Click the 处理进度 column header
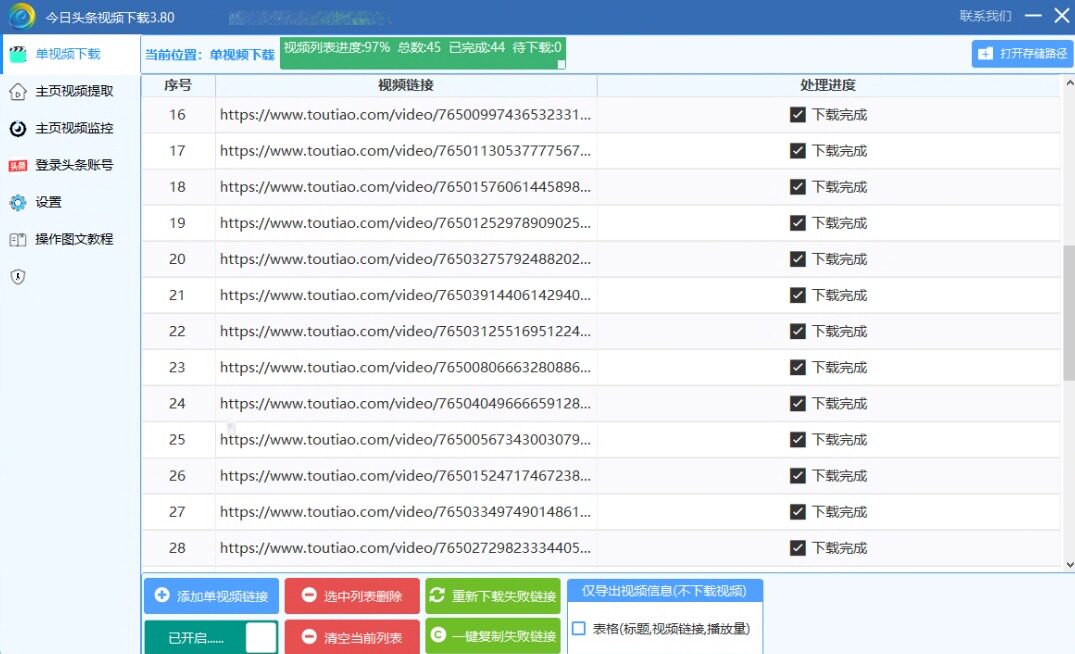This screenshot has height=654, width=1075. (x=828, y=85)
